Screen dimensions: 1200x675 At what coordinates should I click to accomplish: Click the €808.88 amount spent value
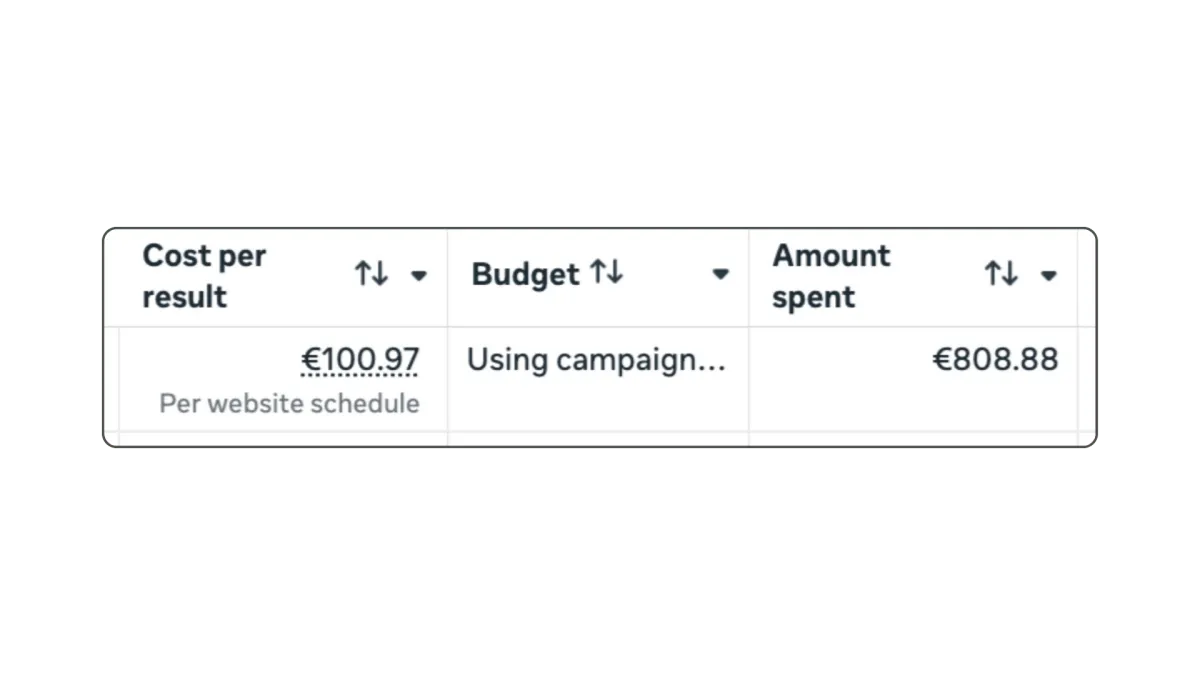point(995,360)
